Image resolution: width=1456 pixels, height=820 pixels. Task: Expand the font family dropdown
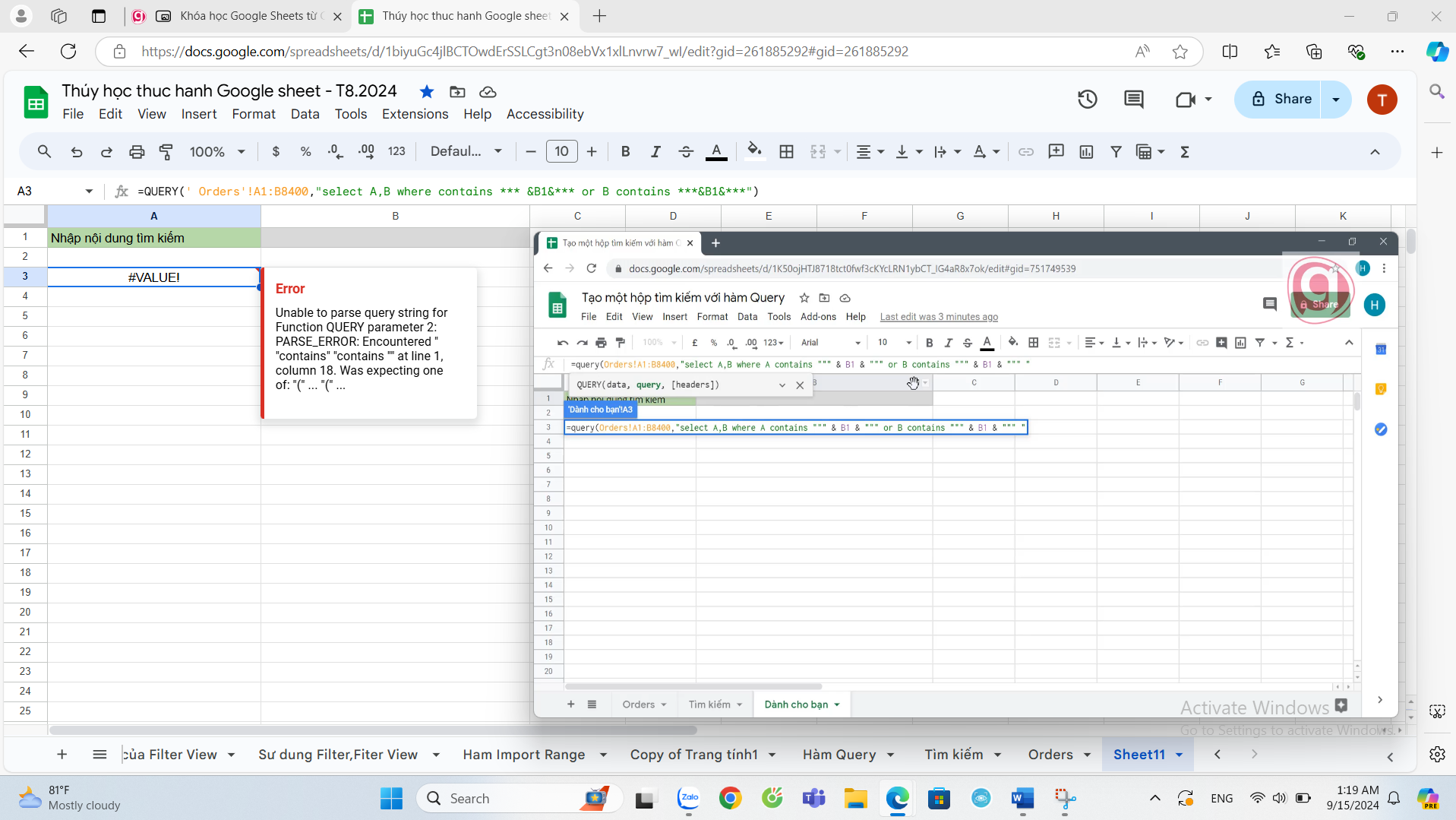(466, 152)
